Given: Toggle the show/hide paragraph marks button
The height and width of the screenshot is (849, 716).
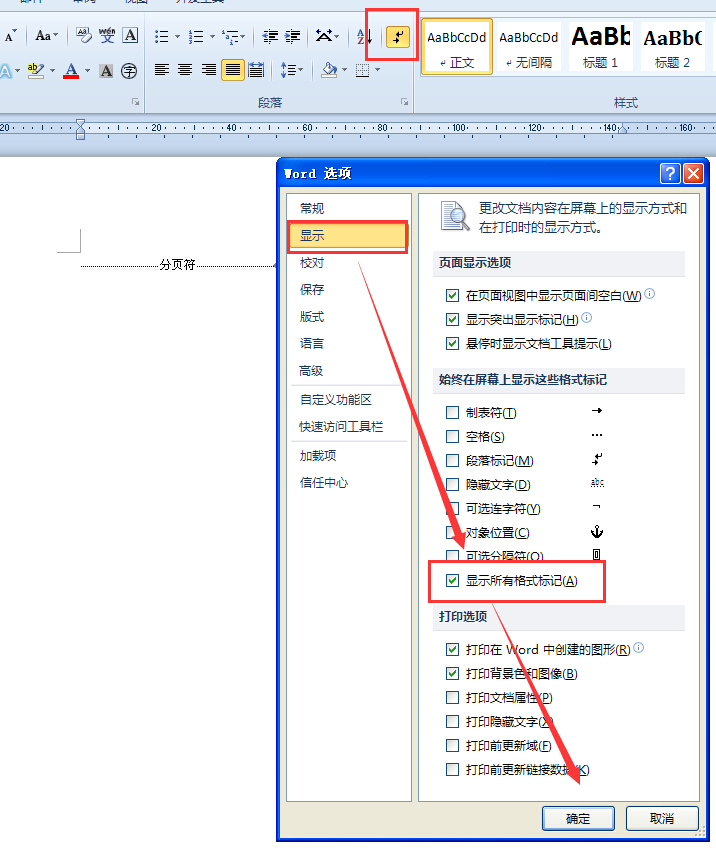Looking at the screenshot, I should click(x=398, y=37).
